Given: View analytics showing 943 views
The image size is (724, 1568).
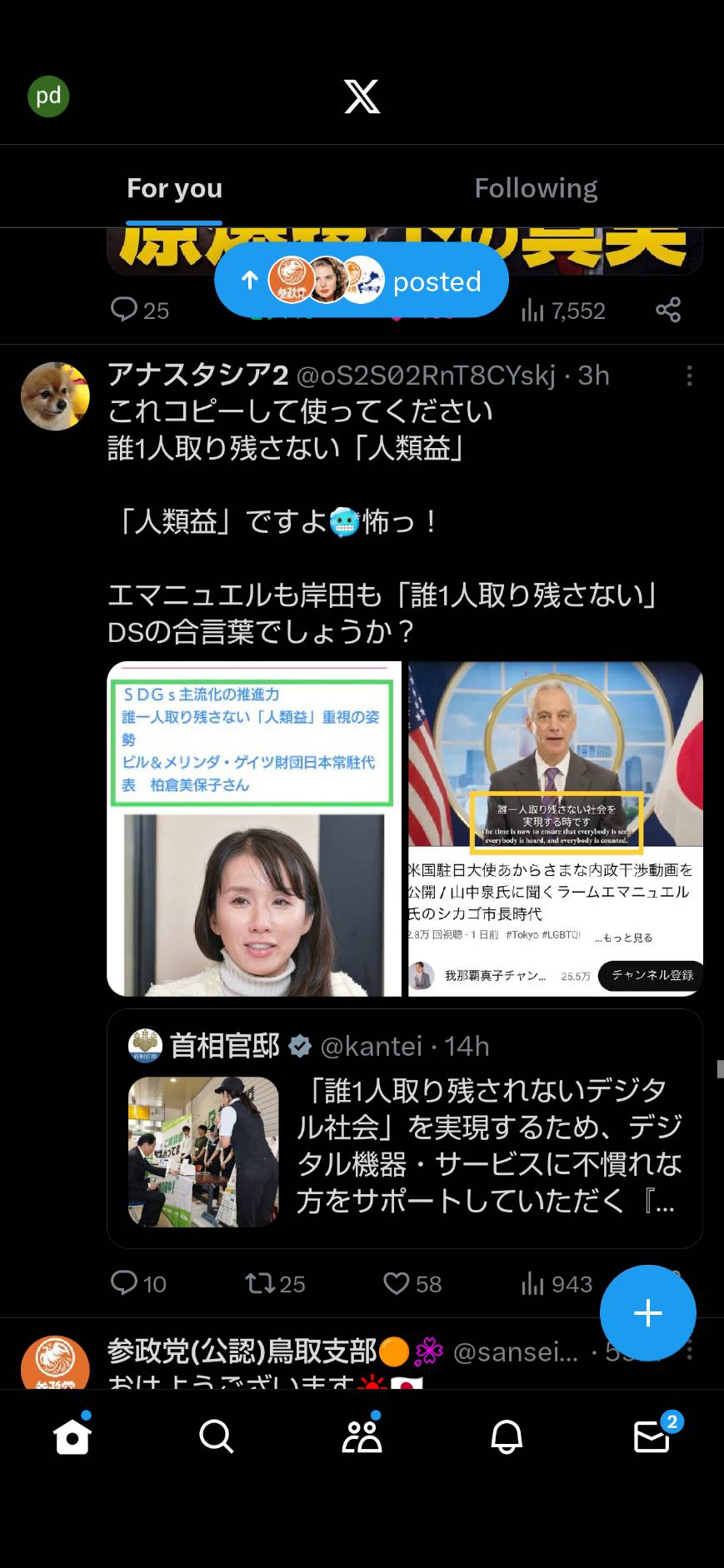Looking at the screenshot, I should 556,1283.
